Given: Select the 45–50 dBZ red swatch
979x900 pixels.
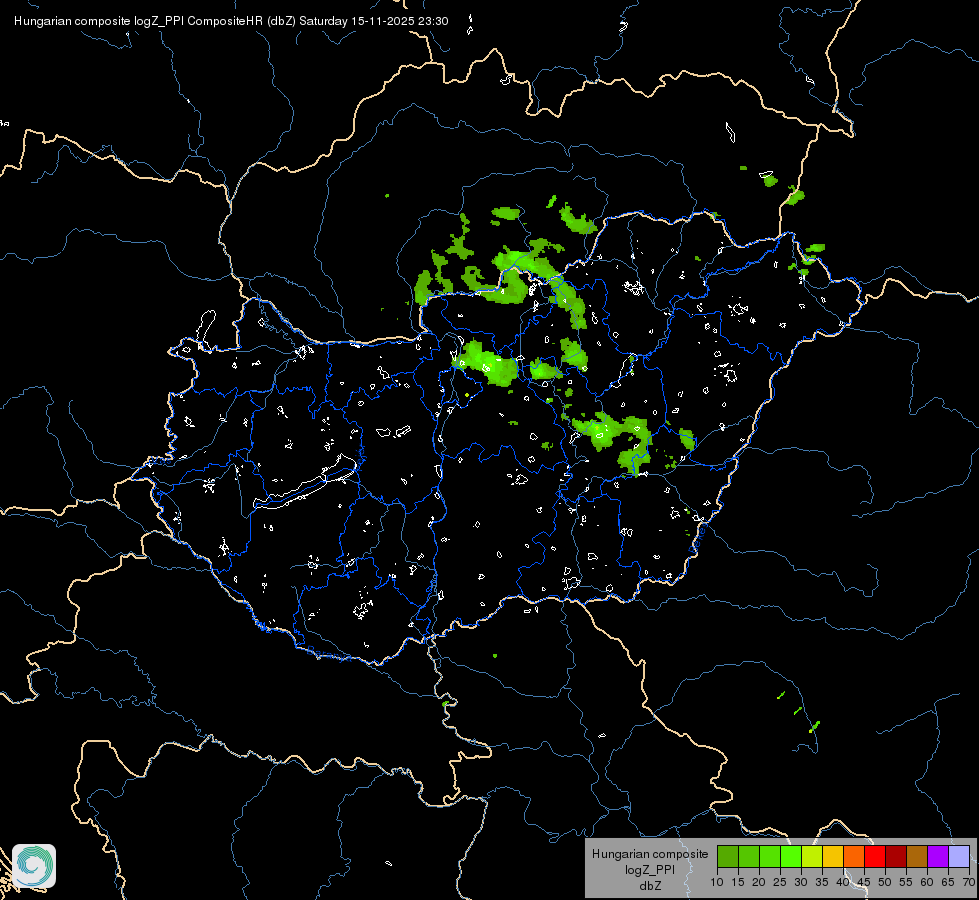Looking at the screenshot, I should (875, 856).
